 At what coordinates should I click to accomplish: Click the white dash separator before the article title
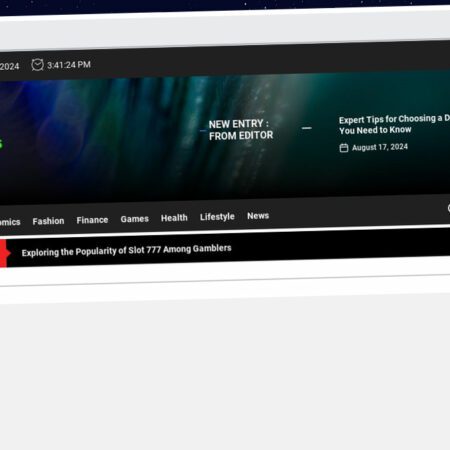tap(307, 128)
